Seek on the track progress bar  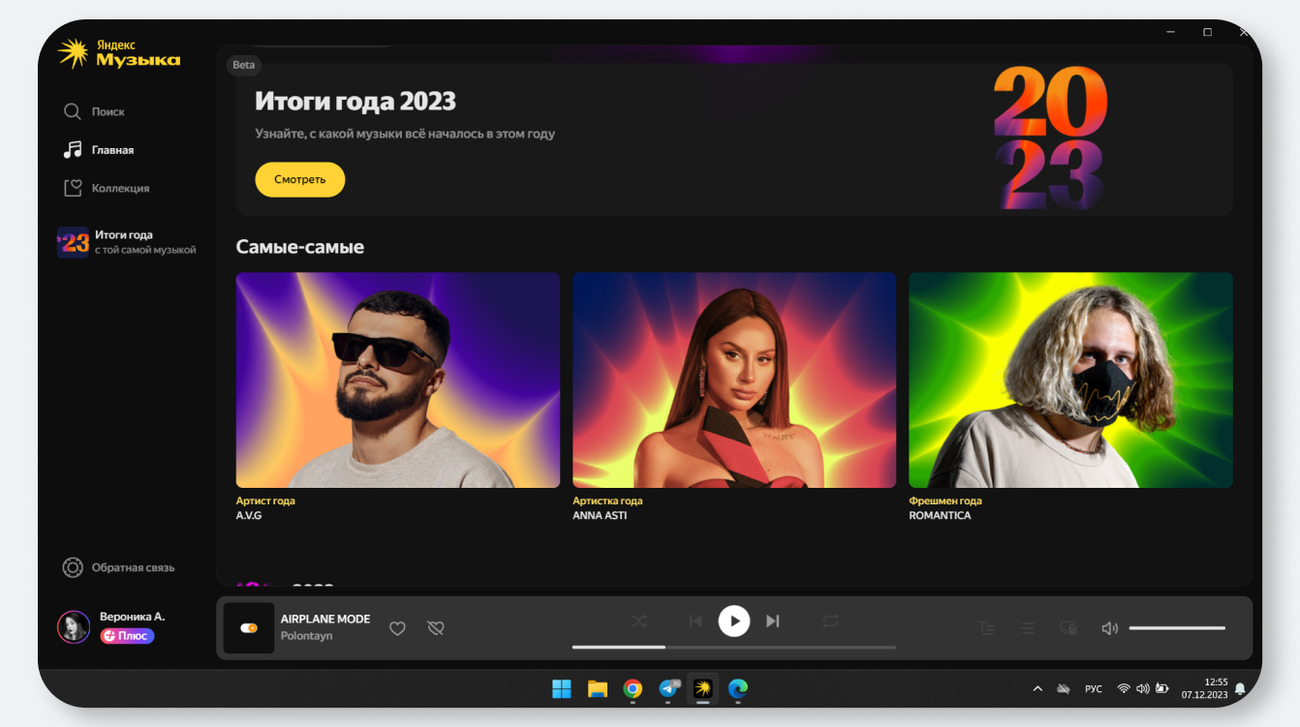[x=734, y=647]
